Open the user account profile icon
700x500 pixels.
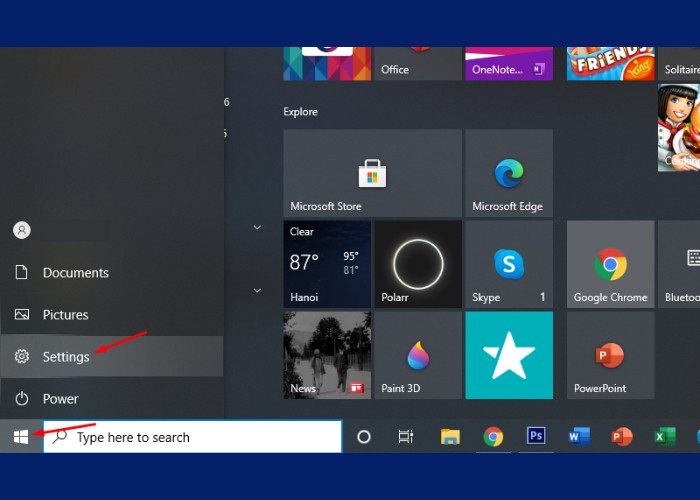[x=21, y=230]
